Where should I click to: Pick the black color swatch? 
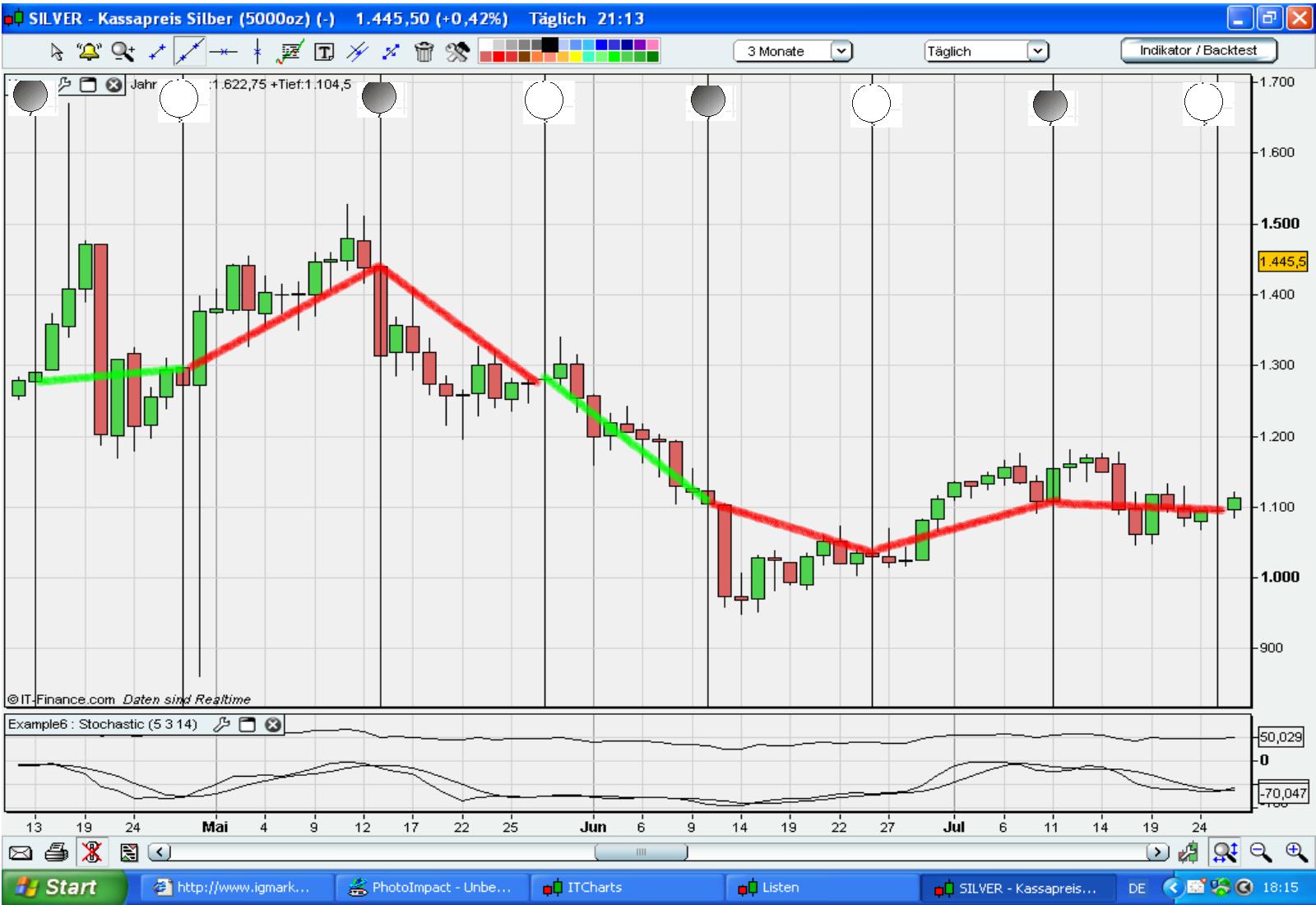(549, 44)
